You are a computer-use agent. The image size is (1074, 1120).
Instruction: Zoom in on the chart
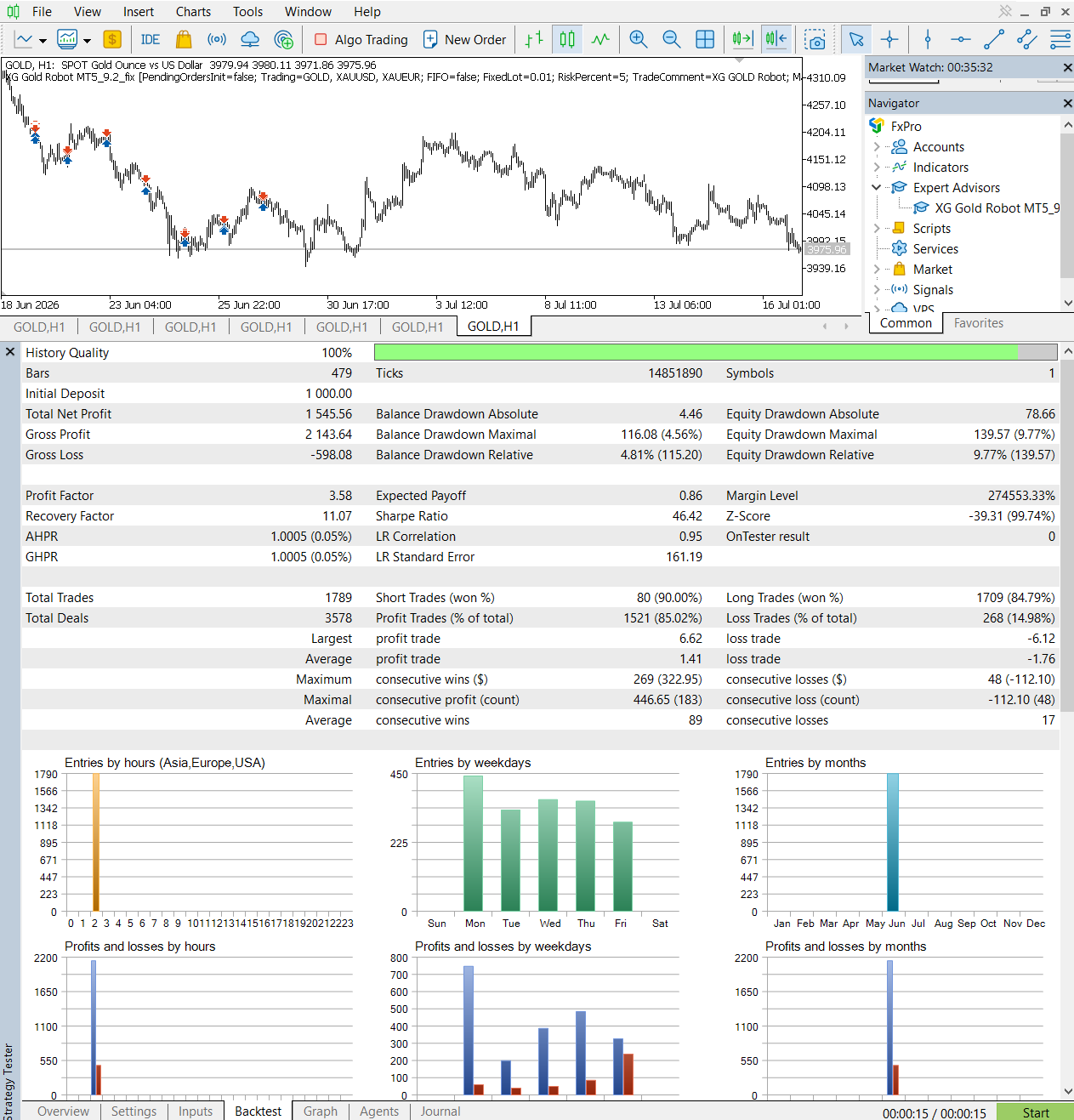(639, 39)
